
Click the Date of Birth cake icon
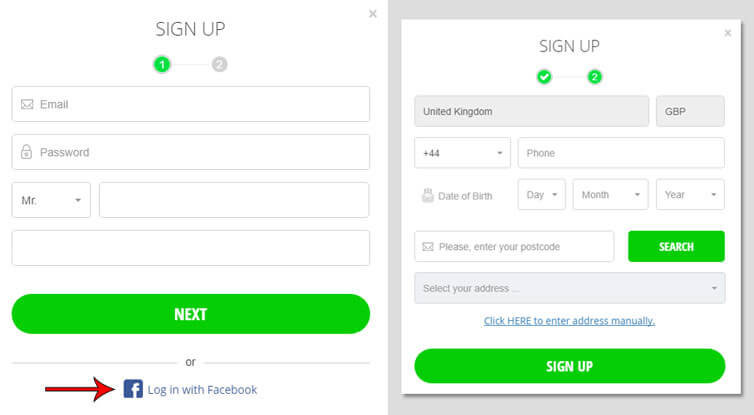tap(427, 195)
